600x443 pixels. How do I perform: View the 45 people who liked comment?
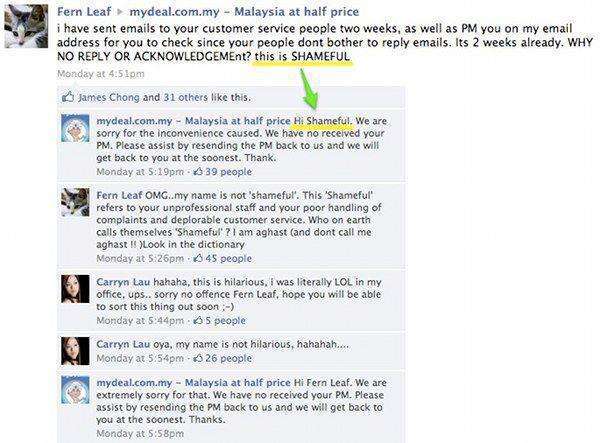(228, 258)
